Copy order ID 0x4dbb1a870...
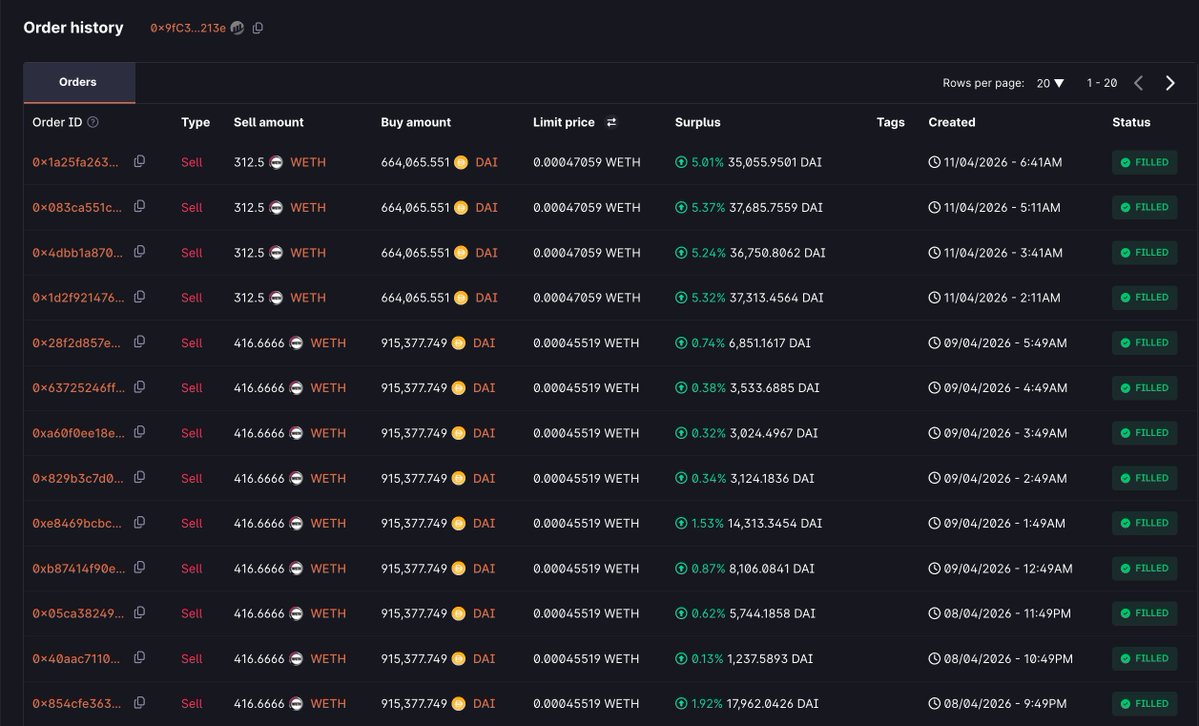 coord(139,252)
